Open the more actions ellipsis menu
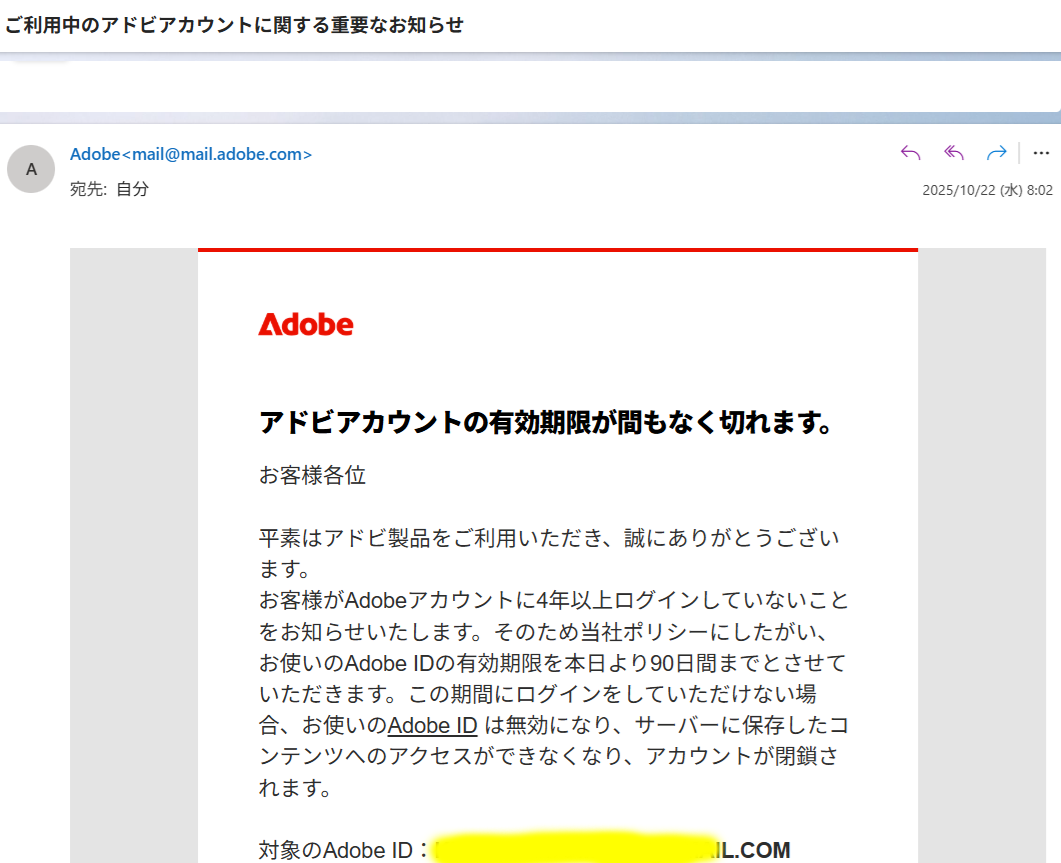 1041,153
